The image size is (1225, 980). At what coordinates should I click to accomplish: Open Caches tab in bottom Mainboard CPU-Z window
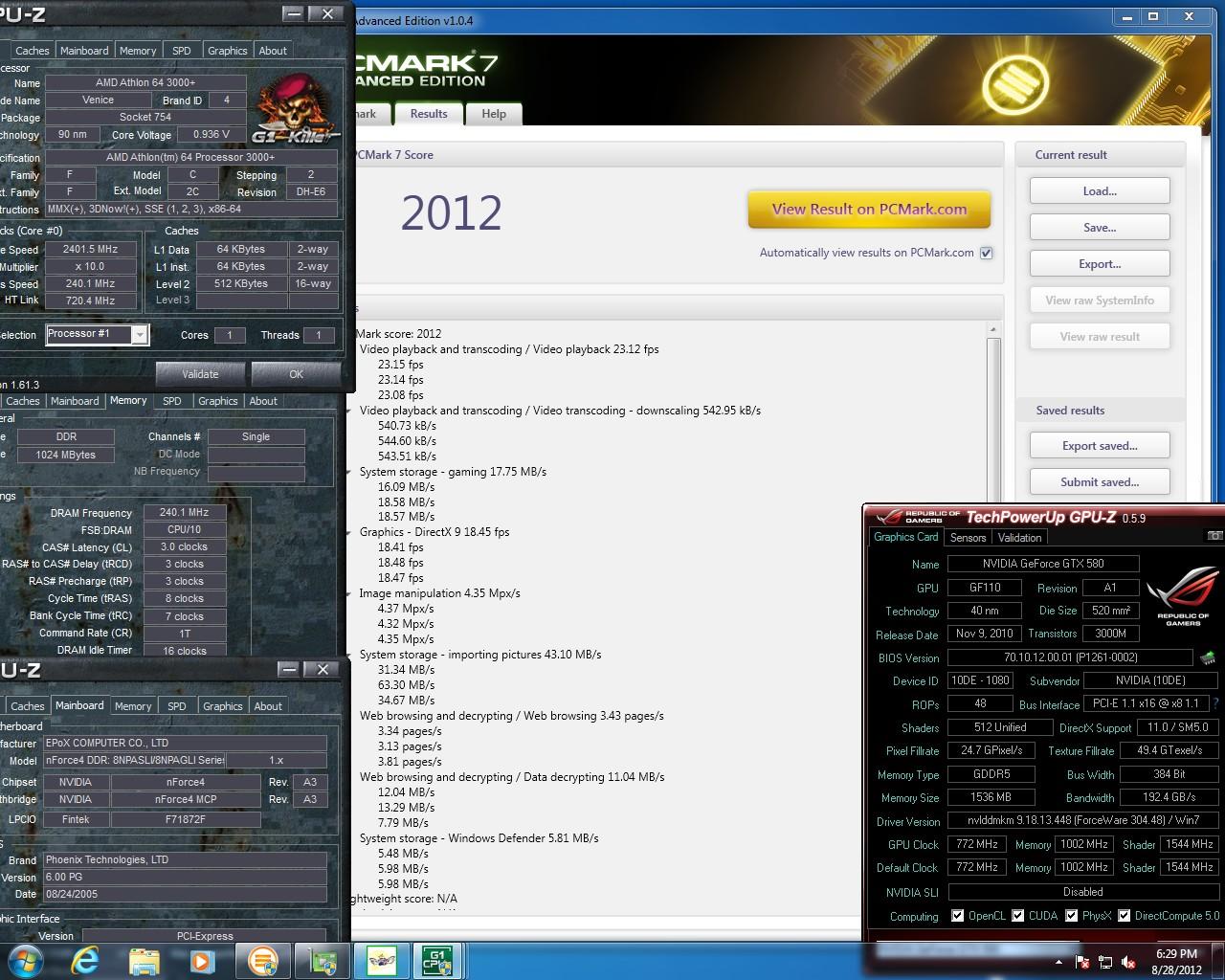(x=27, y=706)
